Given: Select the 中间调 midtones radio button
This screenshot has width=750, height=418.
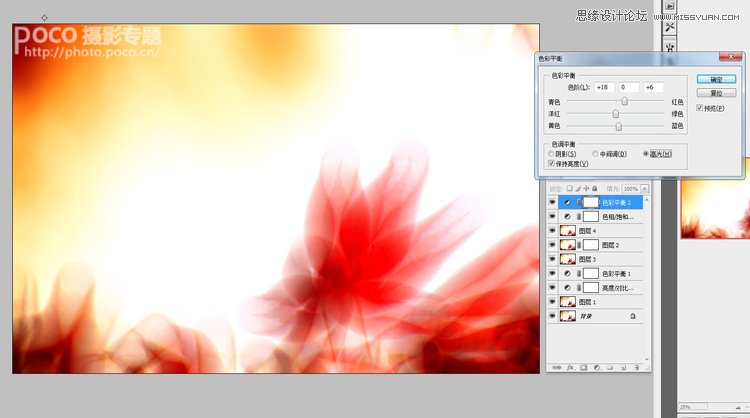Looking at the screenshot, I should coord(595,153).
